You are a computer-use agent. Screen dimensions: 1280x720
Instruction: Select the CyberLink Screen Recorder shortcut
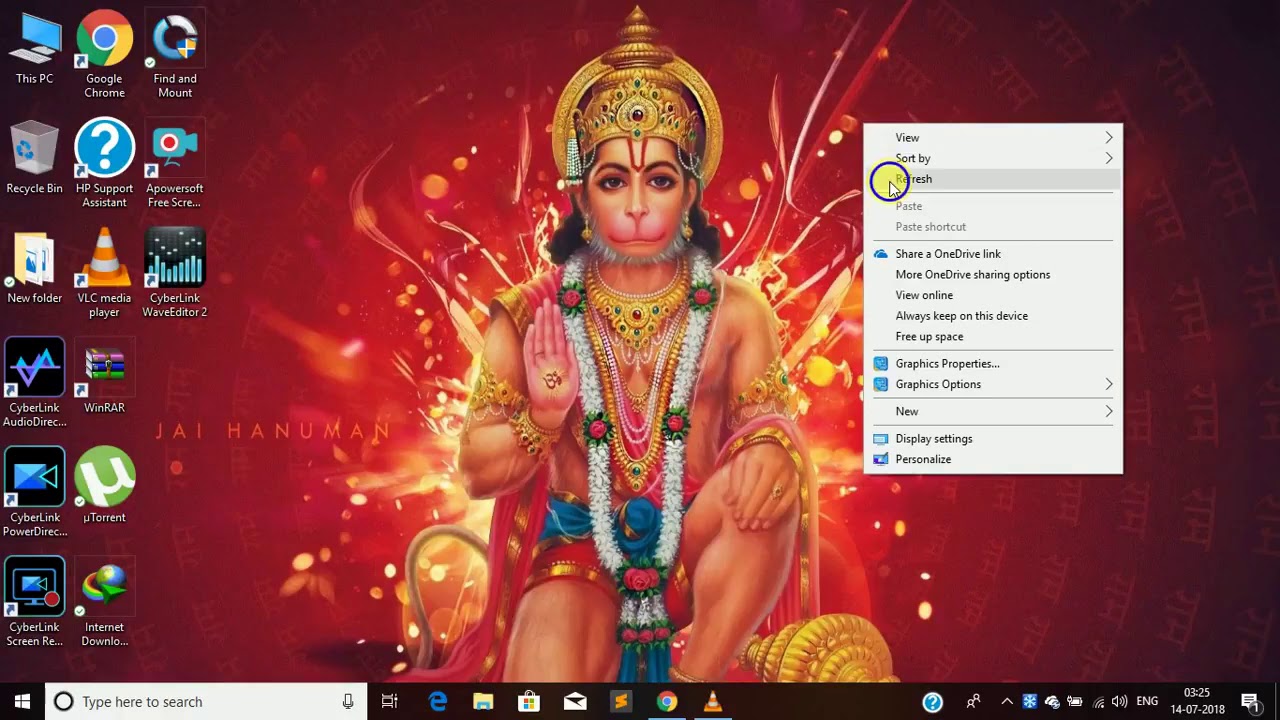click(x=34, y=604)
